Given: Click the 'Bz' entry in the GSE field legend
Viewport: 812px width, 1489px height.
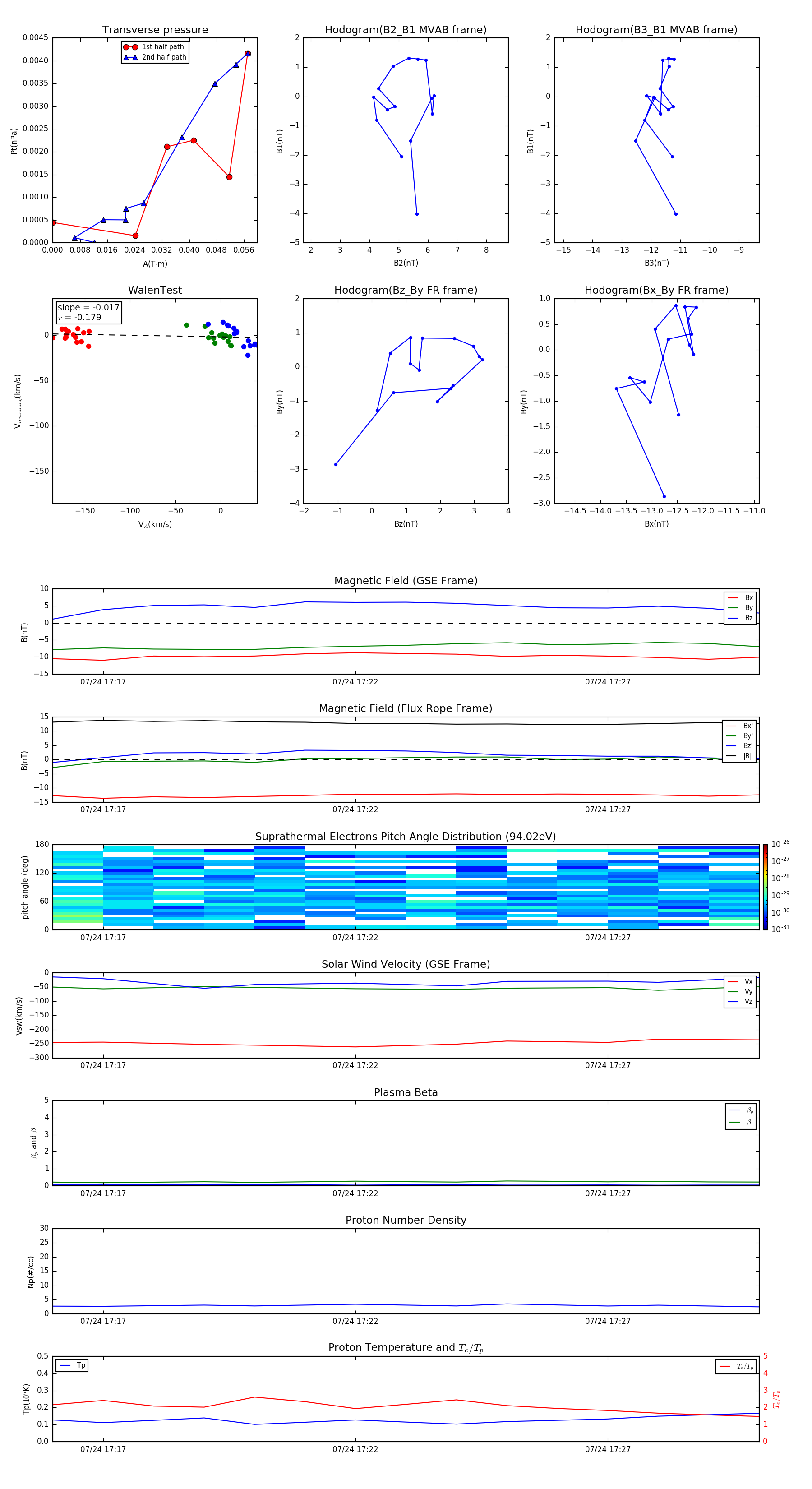Looking at the screenshot, I should [740, 619].
